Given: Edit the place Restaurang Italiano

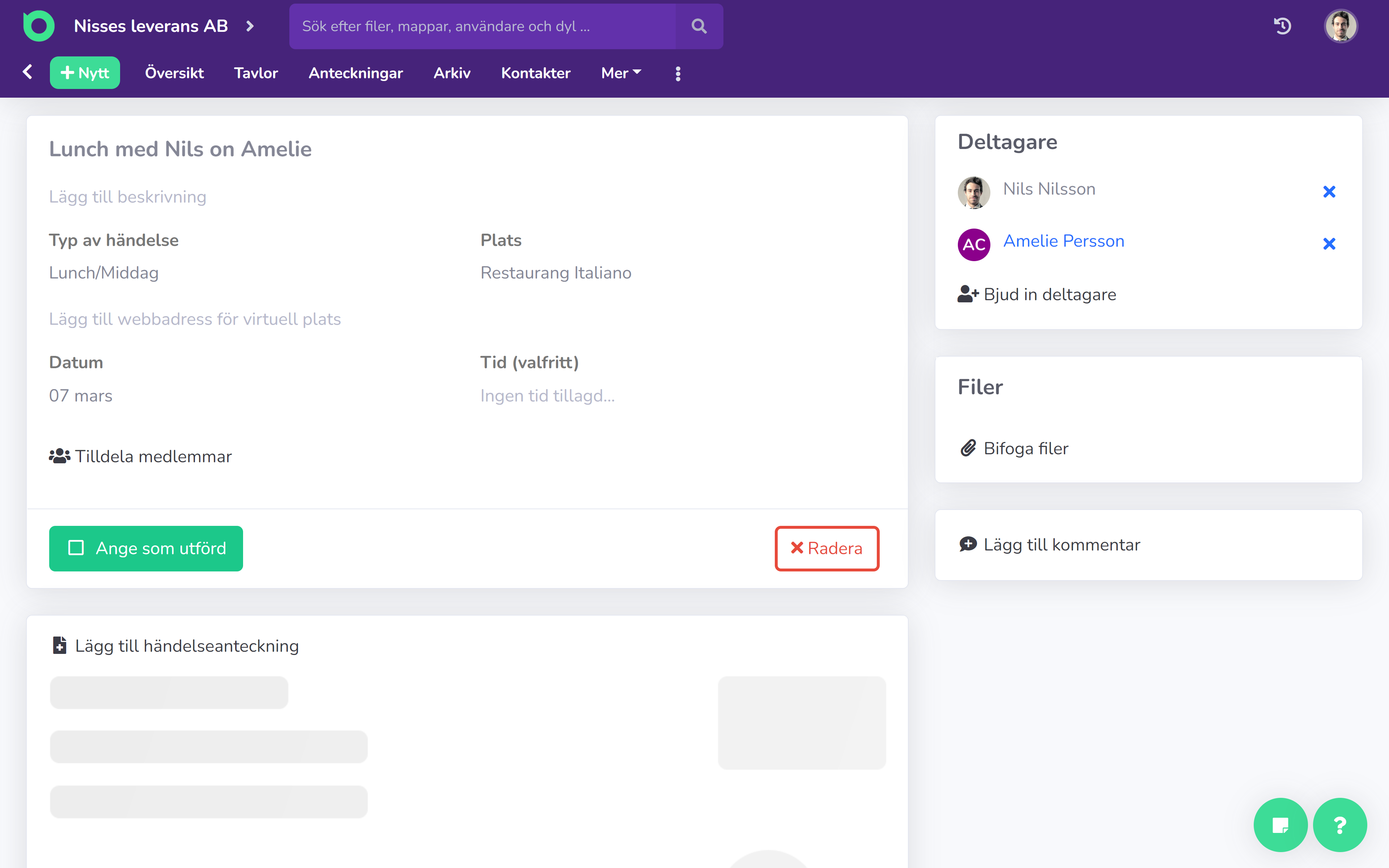Looking at the screenshot, I should click(556, 273).
